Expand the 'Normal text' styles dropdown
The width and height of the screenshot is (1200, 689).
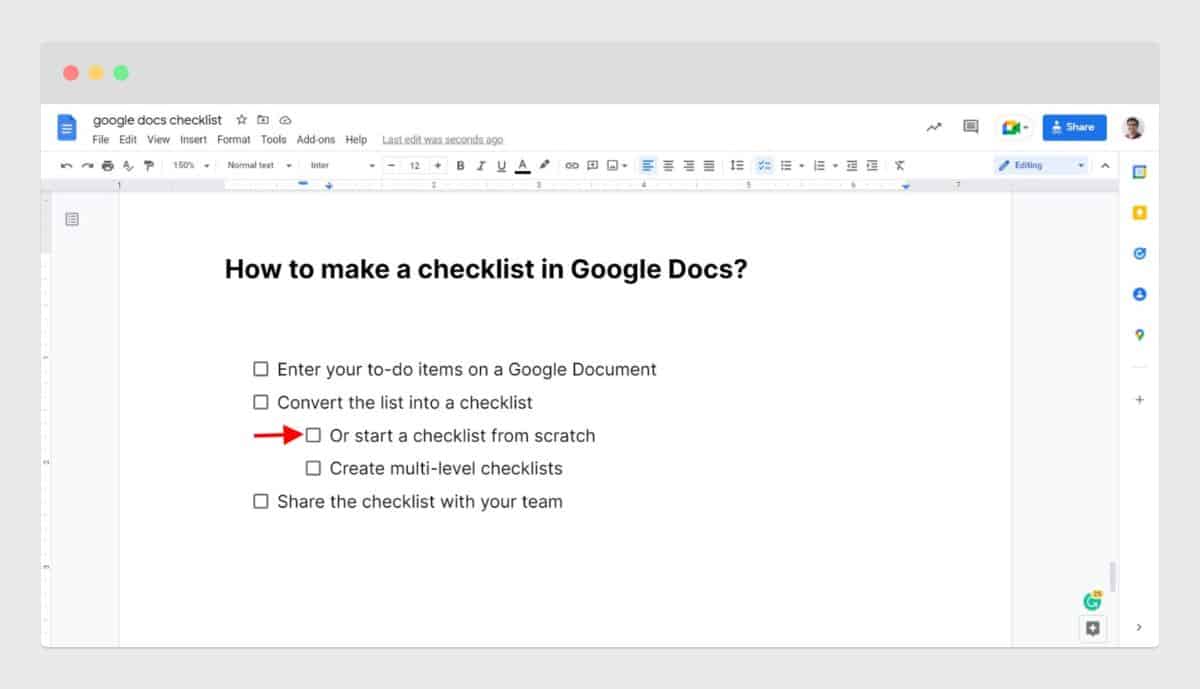coord(258,165)
